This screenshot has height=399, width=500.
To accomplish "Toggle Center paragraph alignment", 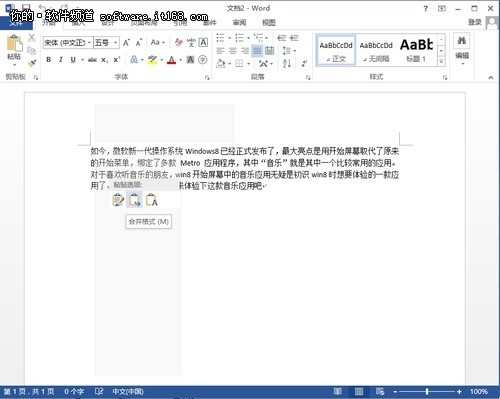I will [232, 51].
